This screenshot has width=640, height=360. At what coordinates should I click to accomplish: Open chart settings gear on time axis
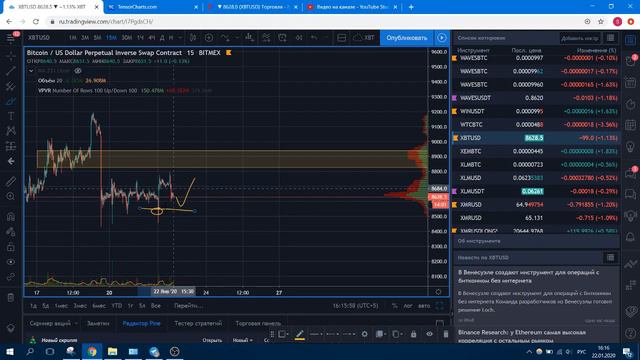click(438, 292)
